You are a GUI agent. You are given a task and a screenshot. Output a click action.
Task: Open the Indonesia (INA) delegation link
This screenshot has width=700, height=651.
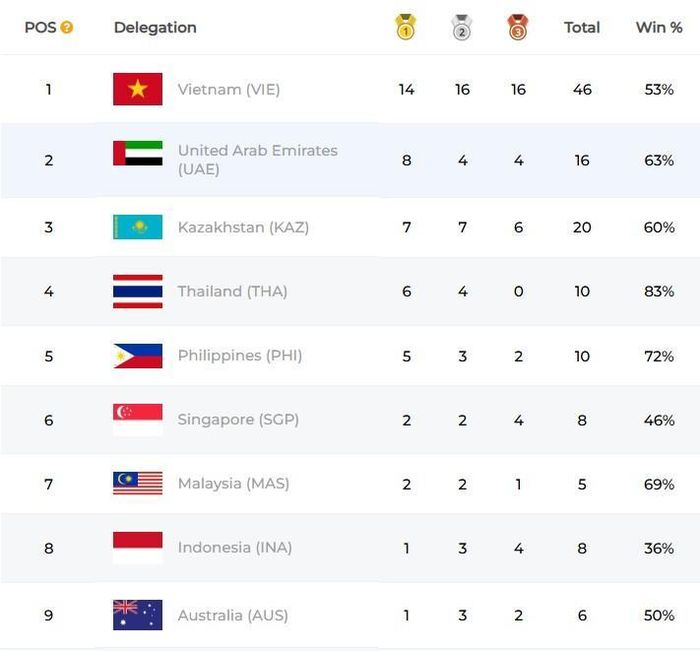click(235, 547)
